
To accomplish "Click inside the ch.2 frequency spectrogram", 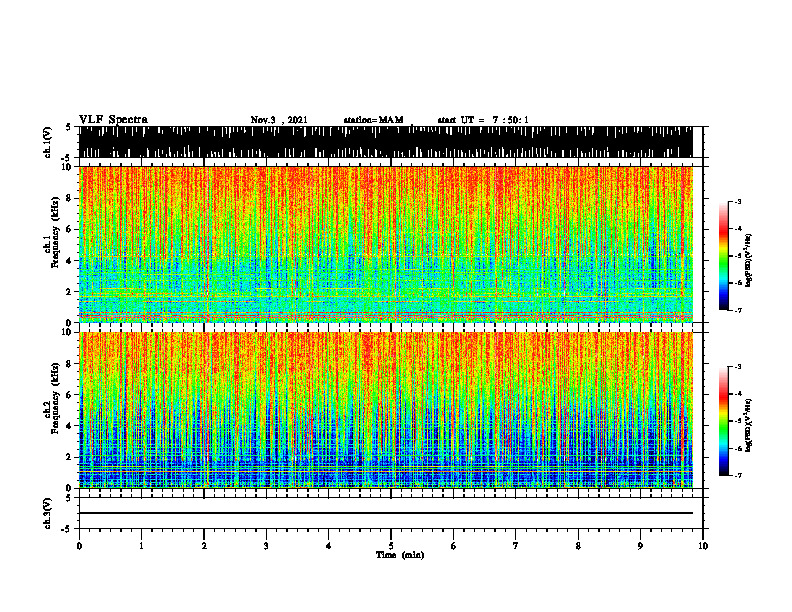I will click(x=386, y=410).
